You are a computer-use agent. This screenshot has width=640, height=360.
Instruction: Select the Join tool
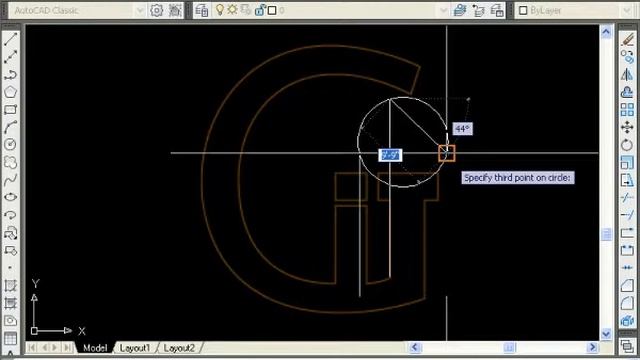[x=627, y=268]
